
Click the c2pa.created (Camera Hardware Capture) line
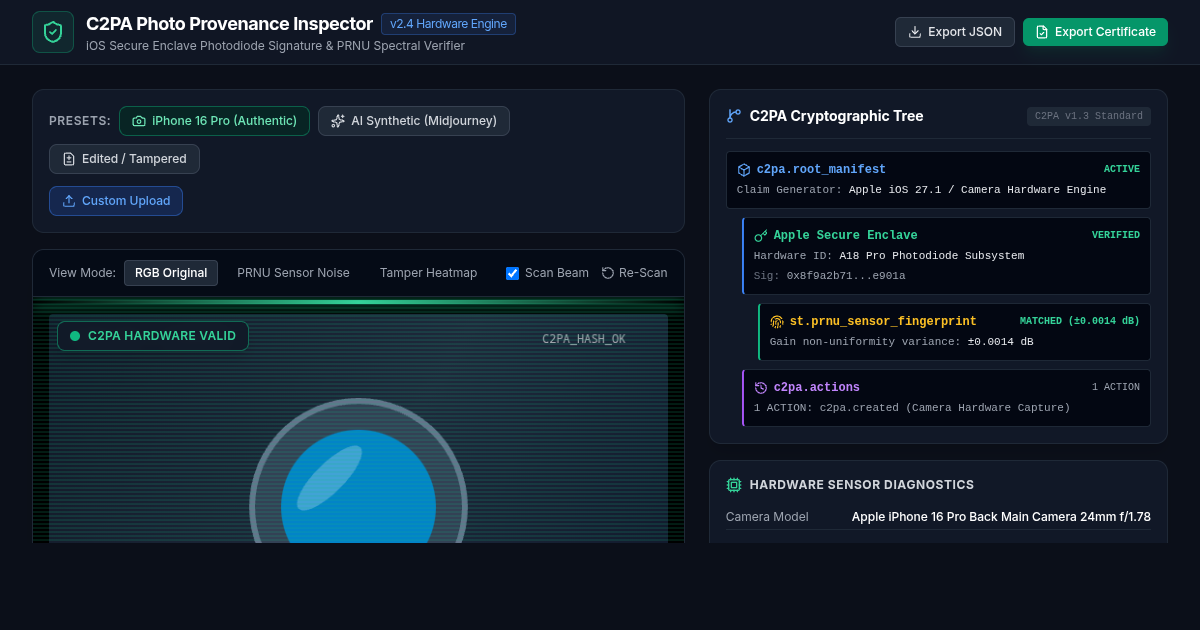[x=912, y=408]
